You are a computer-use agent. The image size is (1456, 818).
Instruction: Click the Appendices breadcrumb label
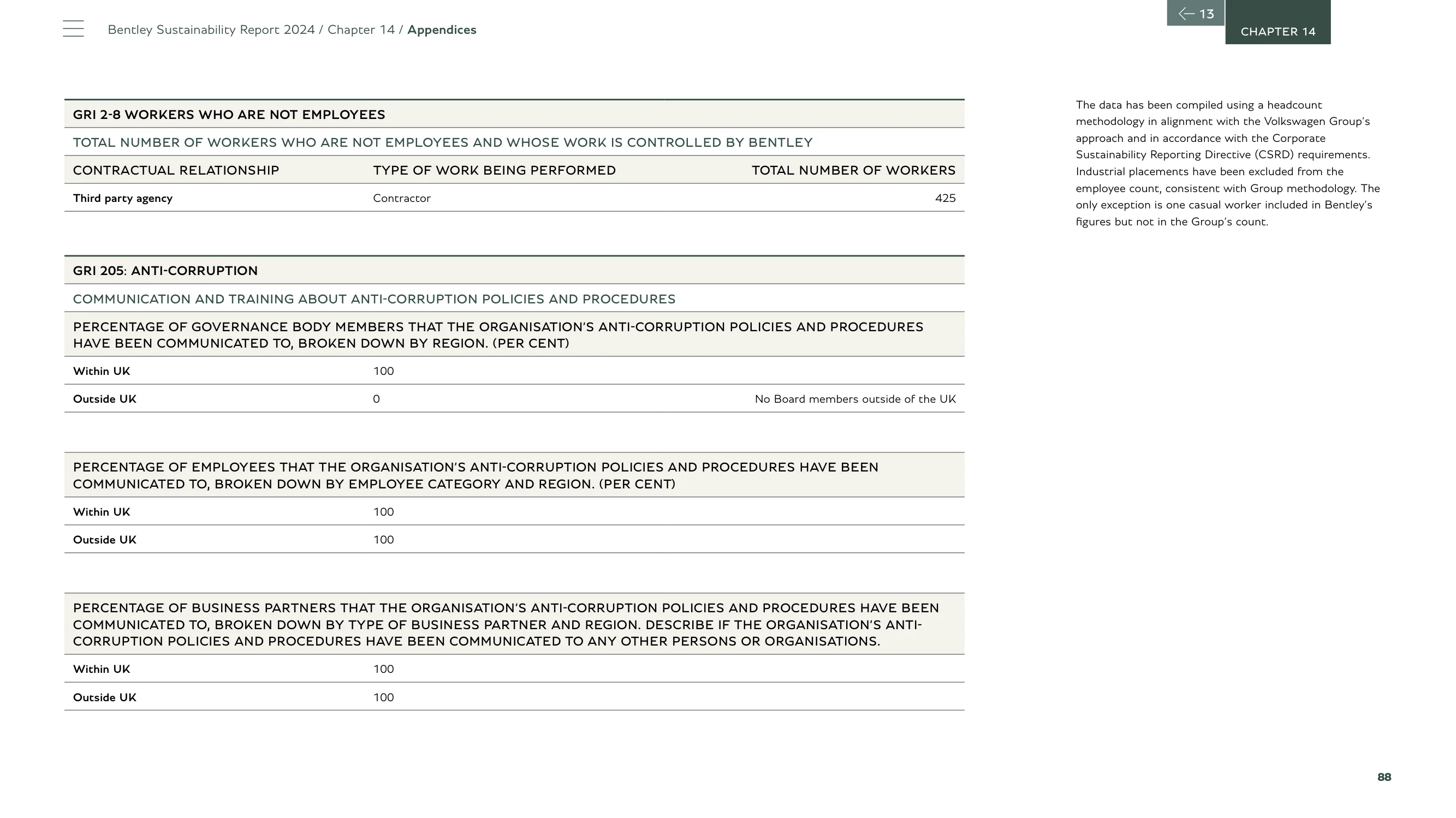tap(442, 30)
